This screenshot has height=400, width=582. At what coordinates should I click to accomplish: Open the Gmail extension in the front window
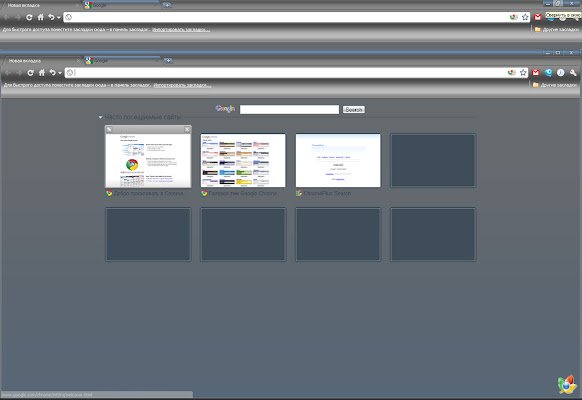click(x=536, y=73)
